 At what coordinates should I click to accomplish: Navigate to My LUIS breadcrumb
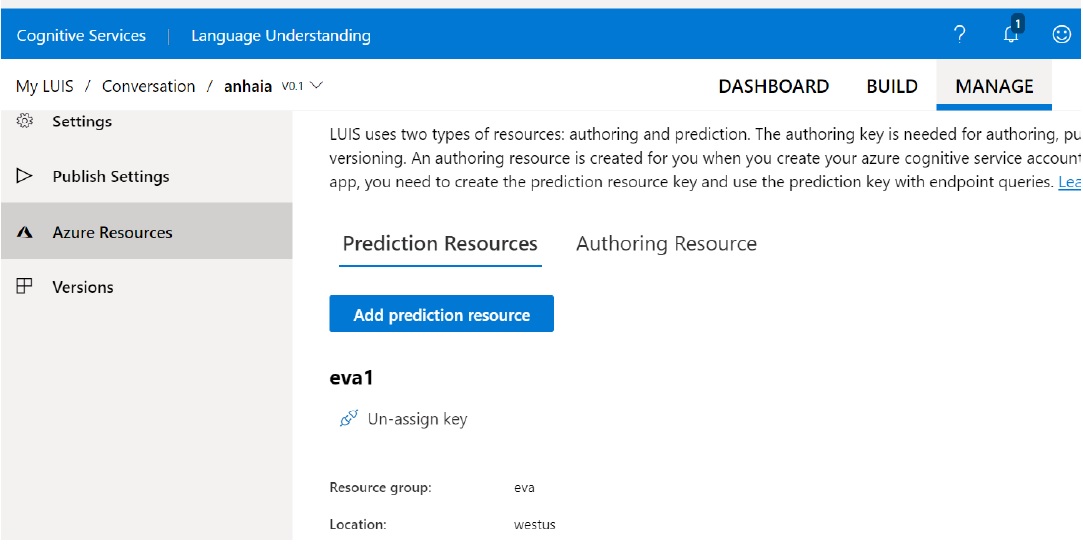point(45,86)
